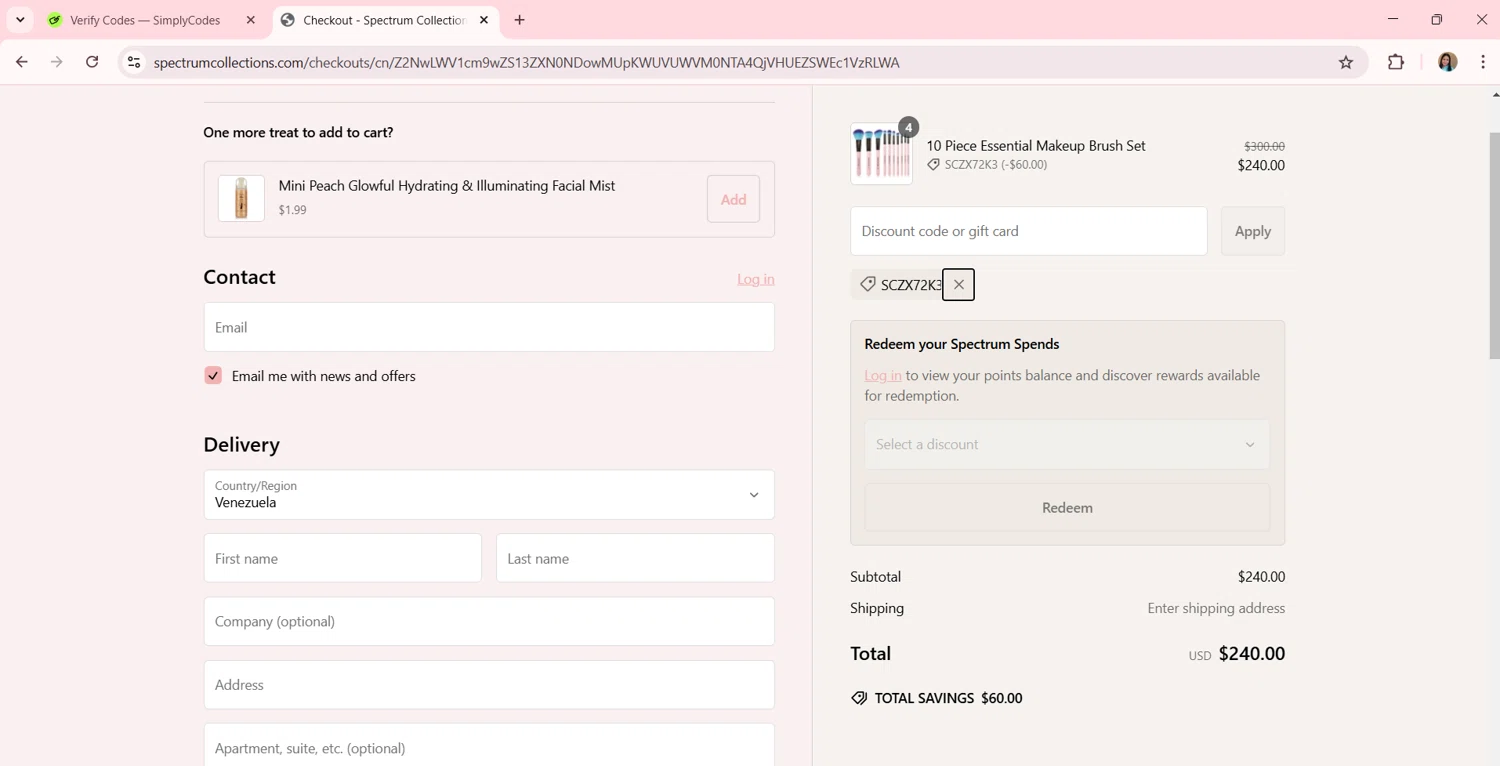Select the Checkout - Spectrum Collections tab
1500x766 pixels.
coord(384,20)
